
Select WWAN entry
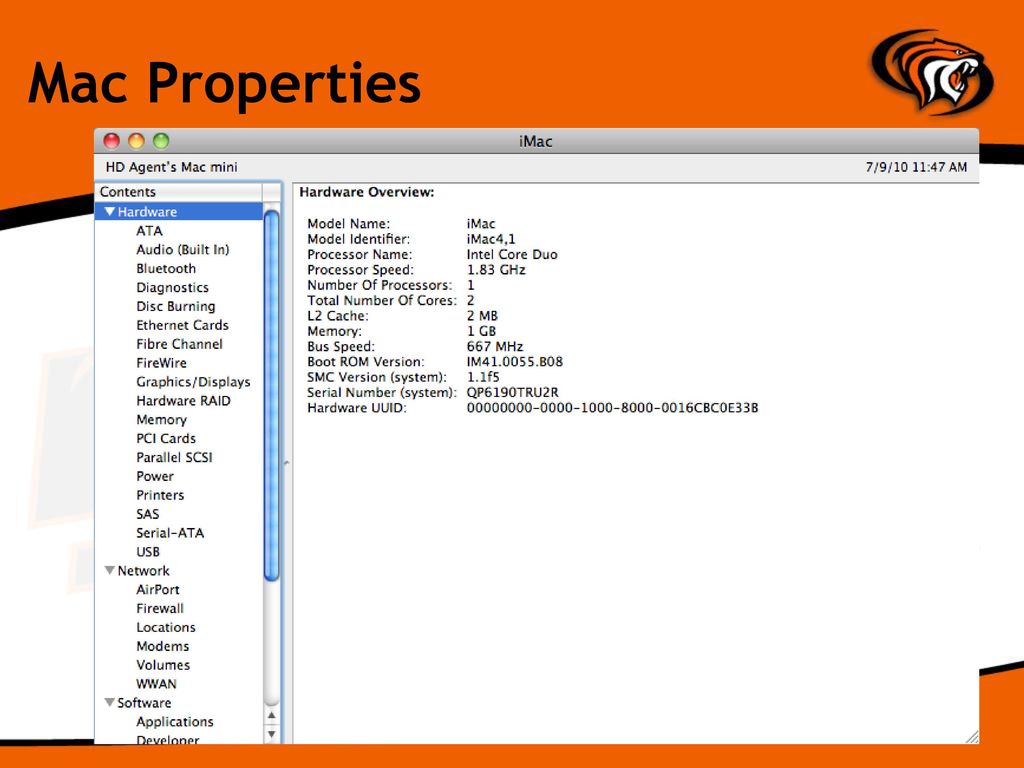(x=156, y=684)
